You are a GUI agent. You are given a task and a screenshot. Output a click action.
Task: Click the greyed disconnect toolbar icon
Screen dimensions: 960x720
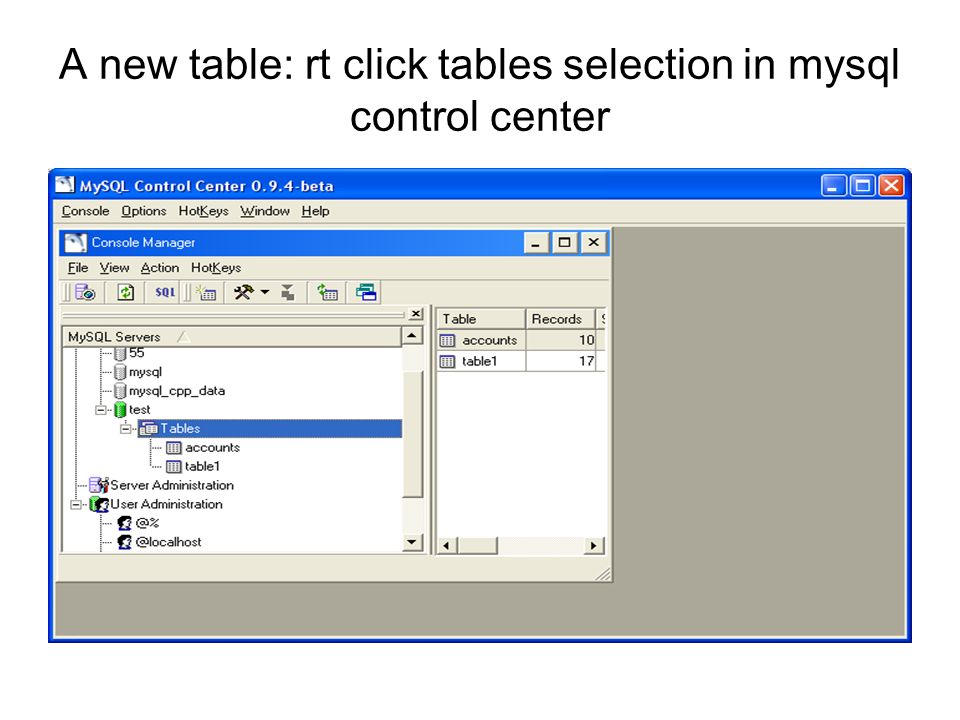click(x=288, y=292)
